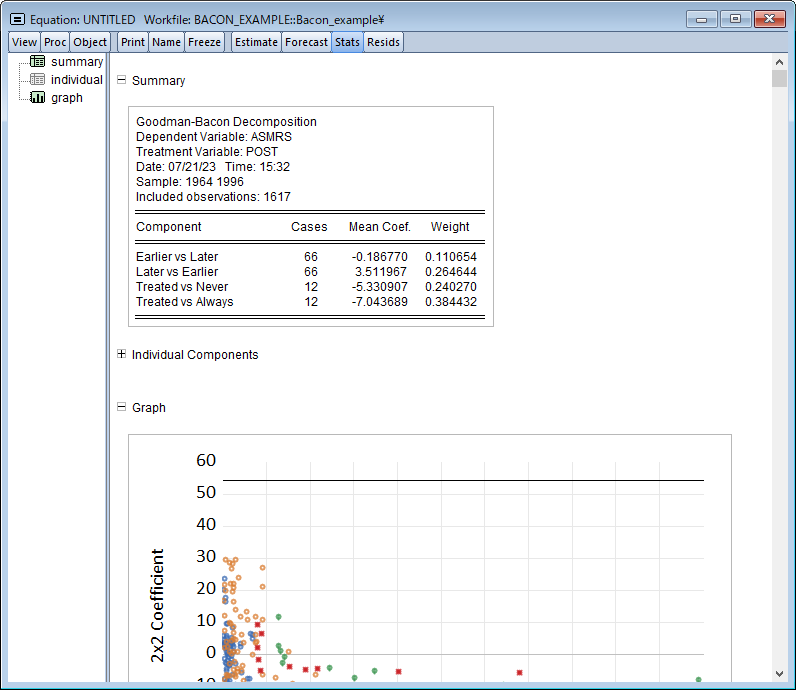
Task: Select individual node in the tree
Action: (x=77, y=80)
